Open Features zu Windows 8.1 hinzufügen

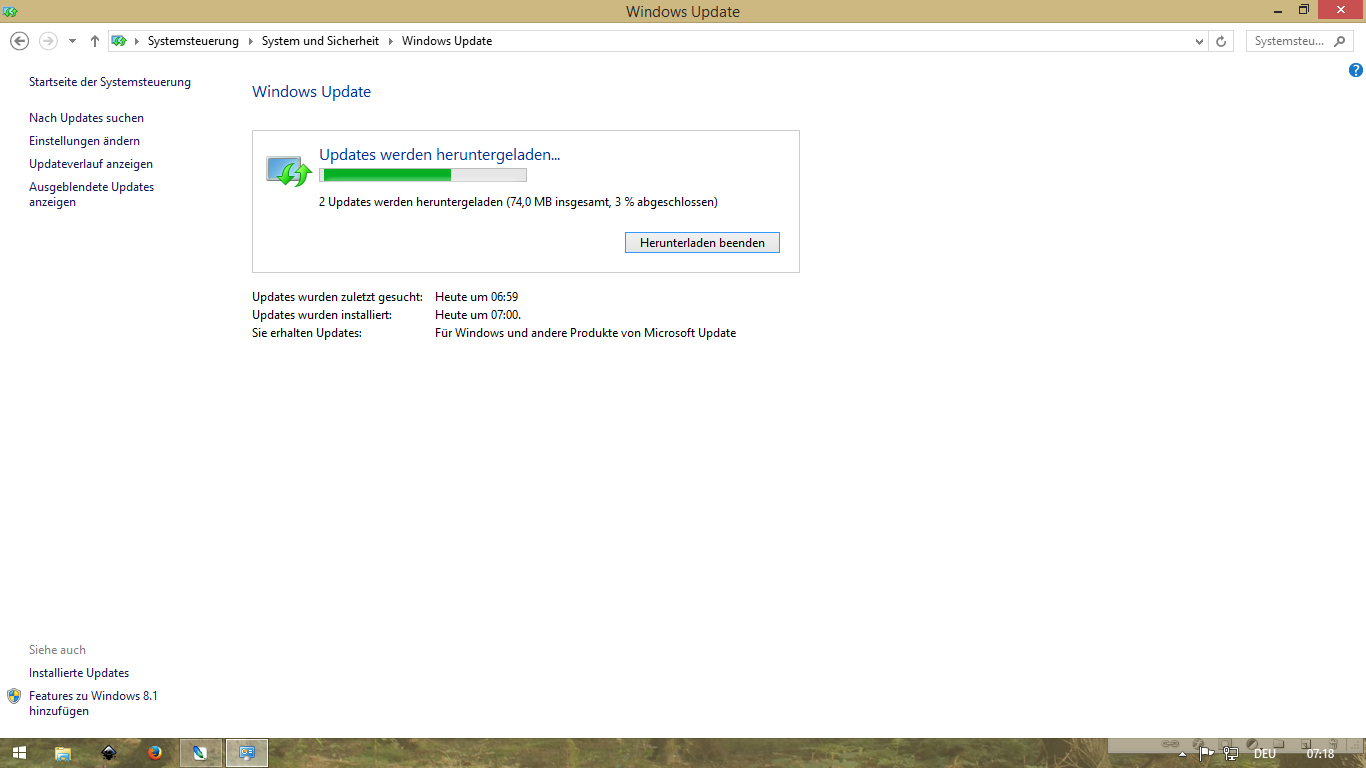93,703
